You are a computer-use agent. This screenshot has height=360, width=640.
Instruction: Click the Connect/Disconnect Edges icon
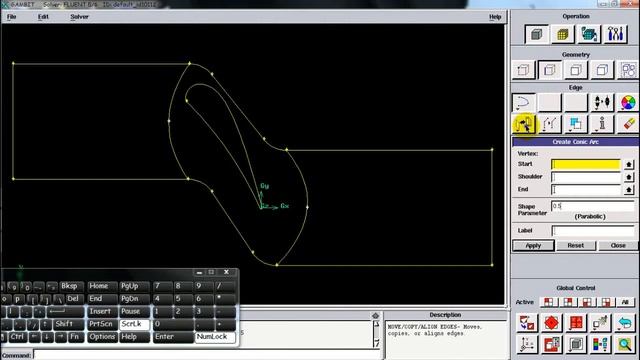click(x=602, y=102)
